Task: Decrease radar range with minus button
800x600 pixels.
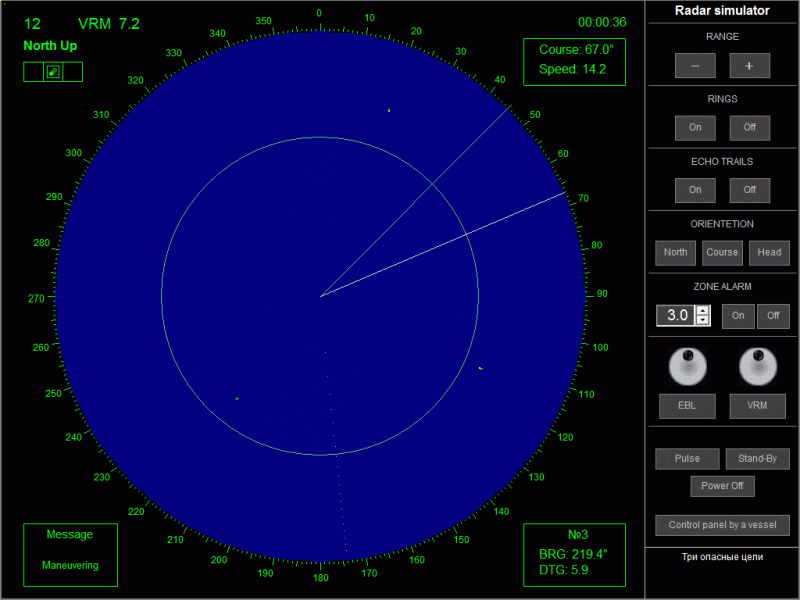Action: point(695,66)
